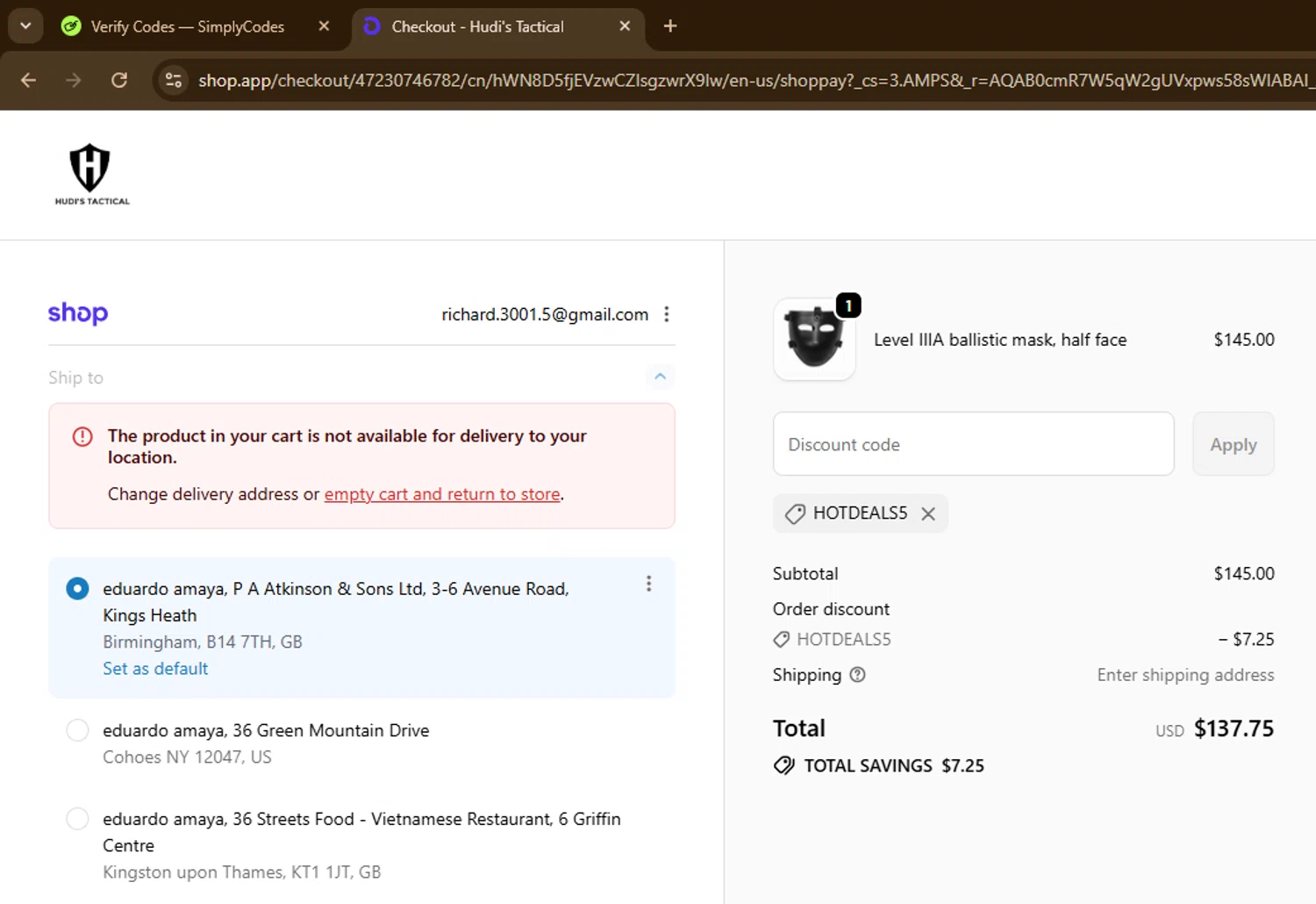
Task: Click the Cohoes NY 12047, US address line
Action: pyautogui.click(x=187, y=757)
